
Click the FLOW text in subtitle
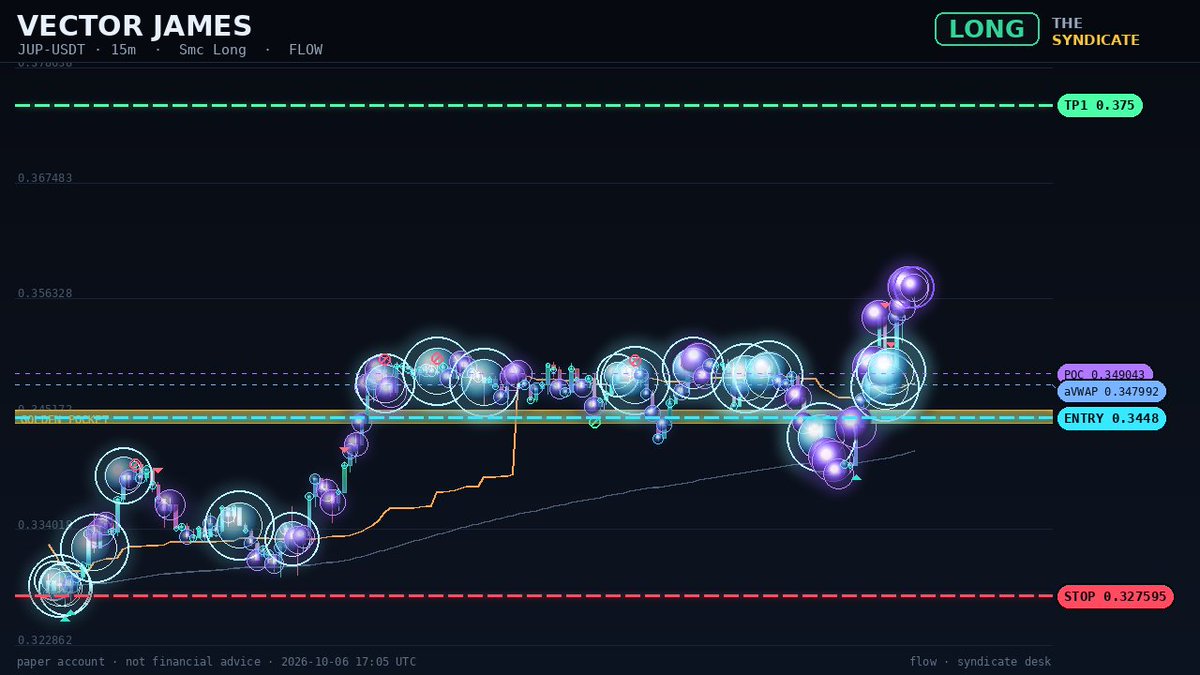[x=306, y=50]
